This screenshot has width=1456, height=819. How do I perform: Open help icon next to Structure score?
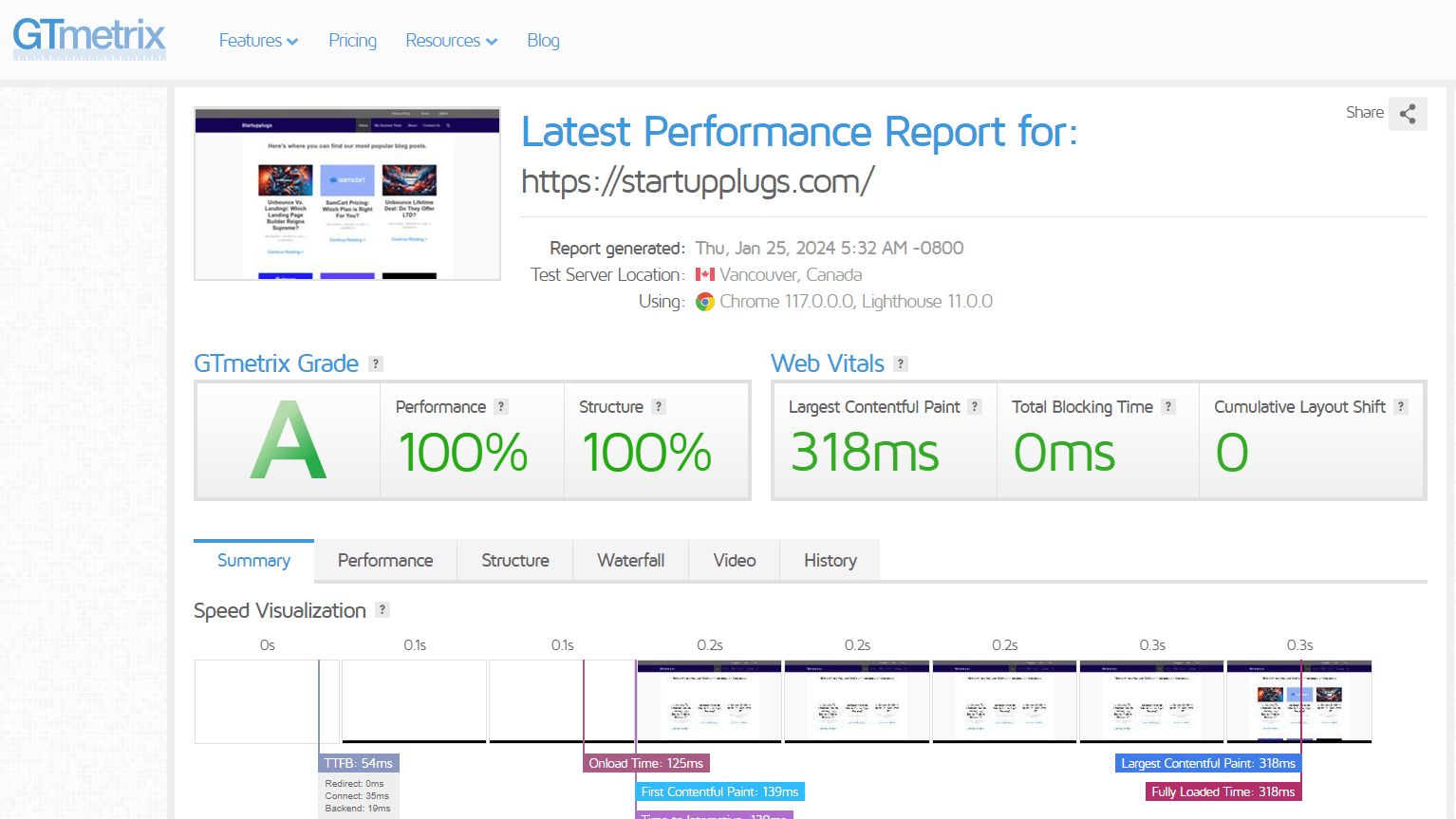tap(659, 406)
